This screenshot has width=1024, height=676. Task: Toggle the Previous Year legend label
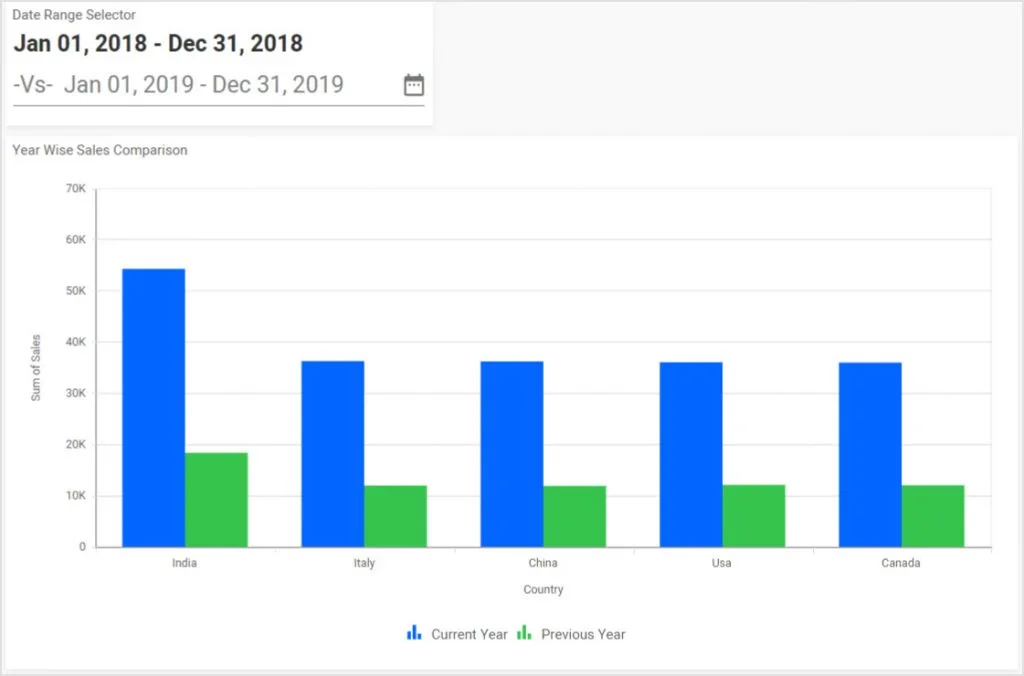tap(583, 634)
